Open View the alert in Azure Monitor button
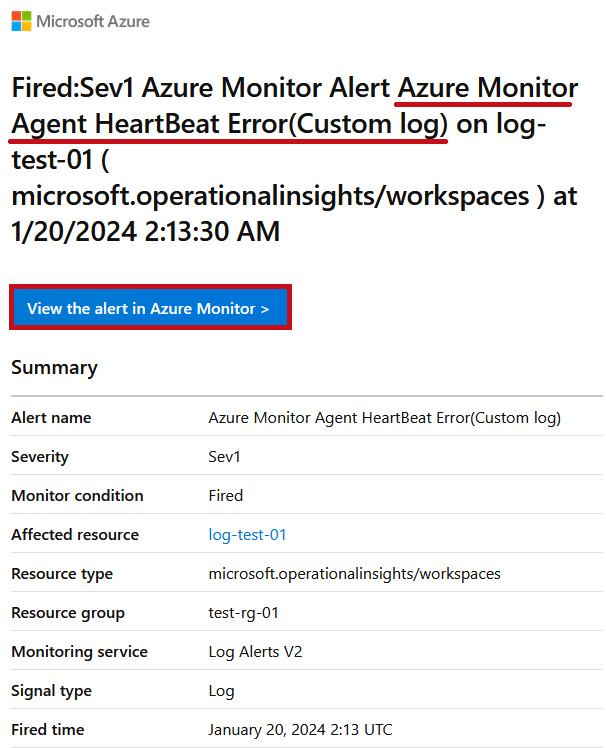The height and width of the screenshot is (748, 606). click(150, 308)
